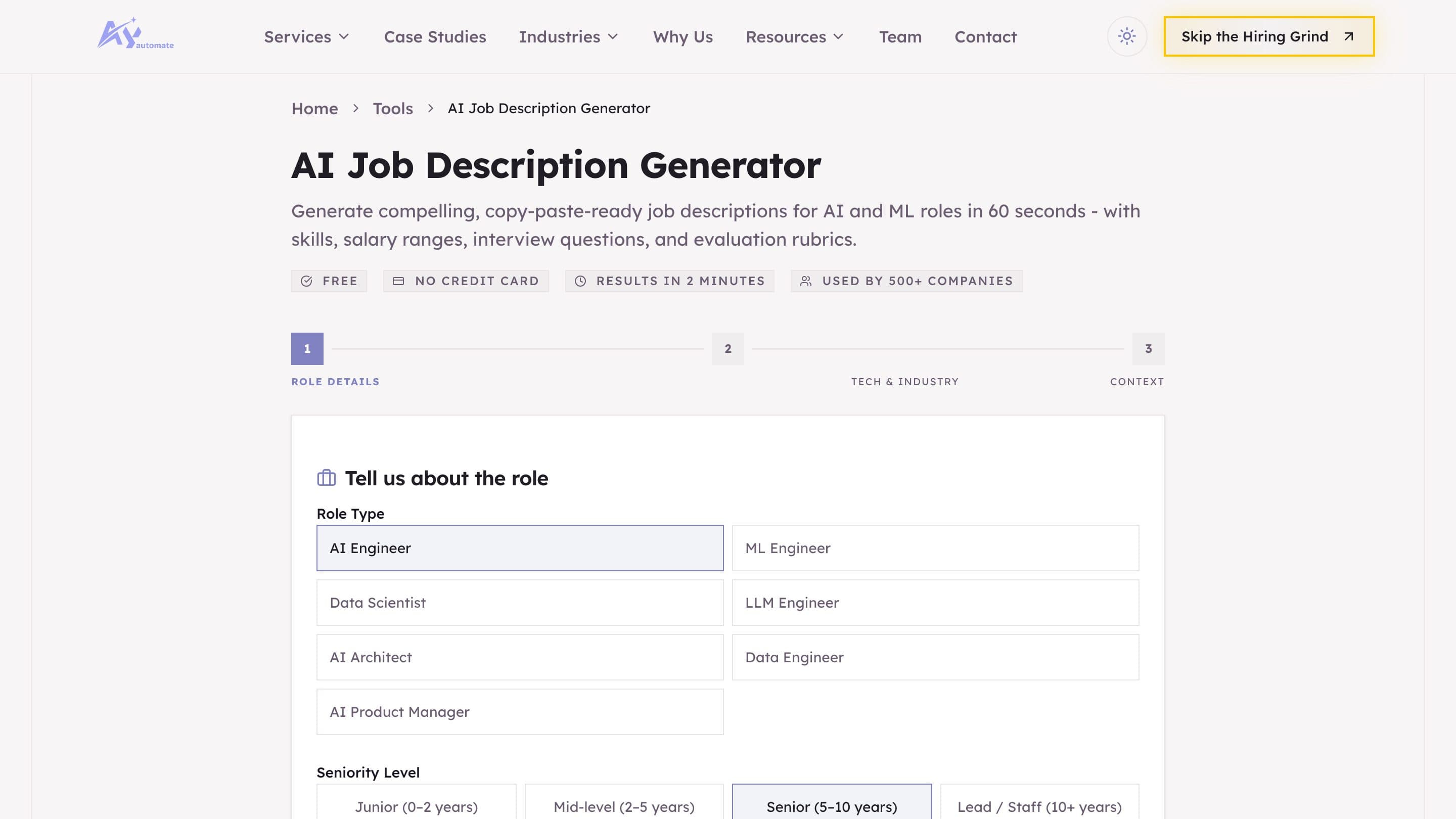Click the Tech & Industry step label

coord(905,382)
